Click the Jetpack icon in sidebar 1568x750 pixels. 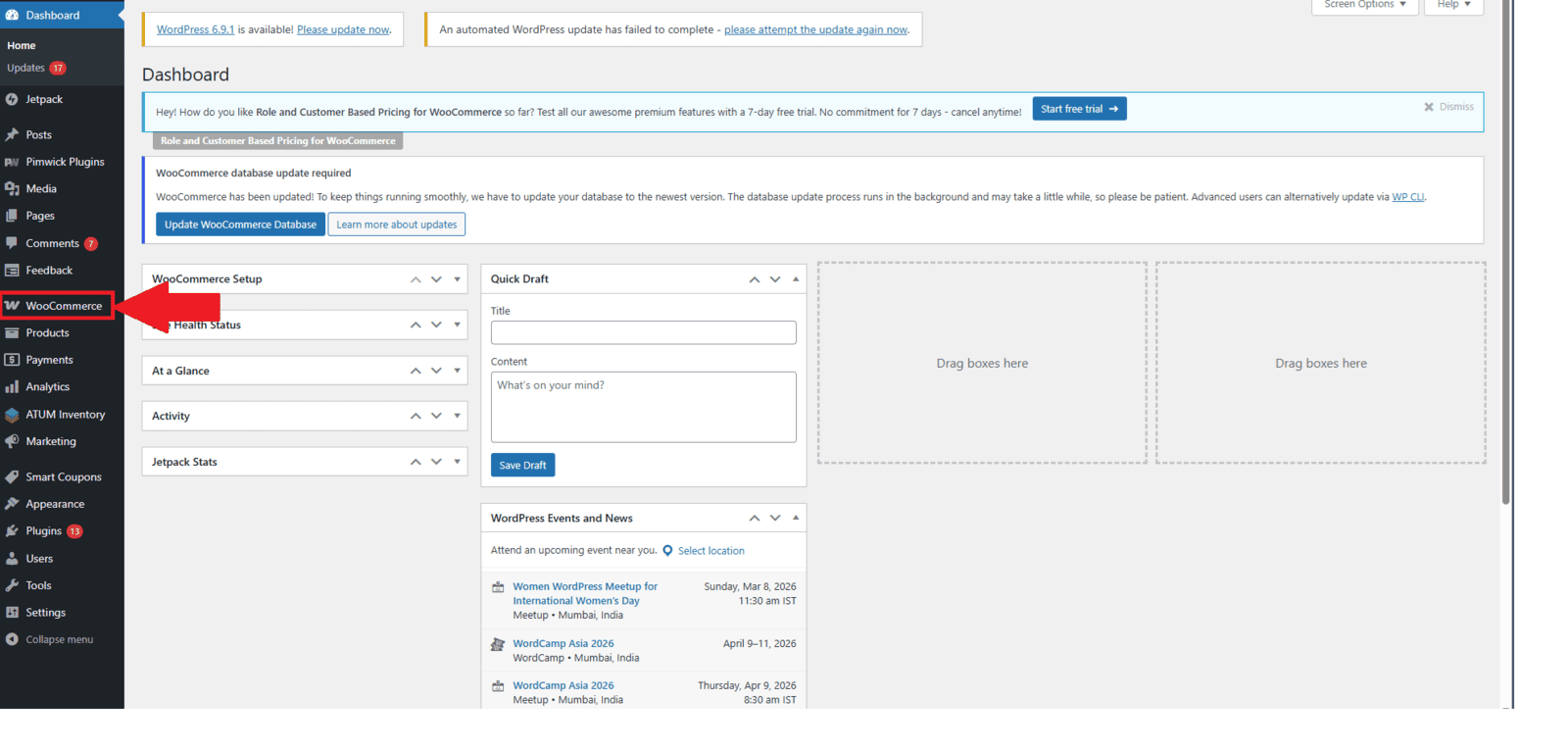[x=12, y=99]
